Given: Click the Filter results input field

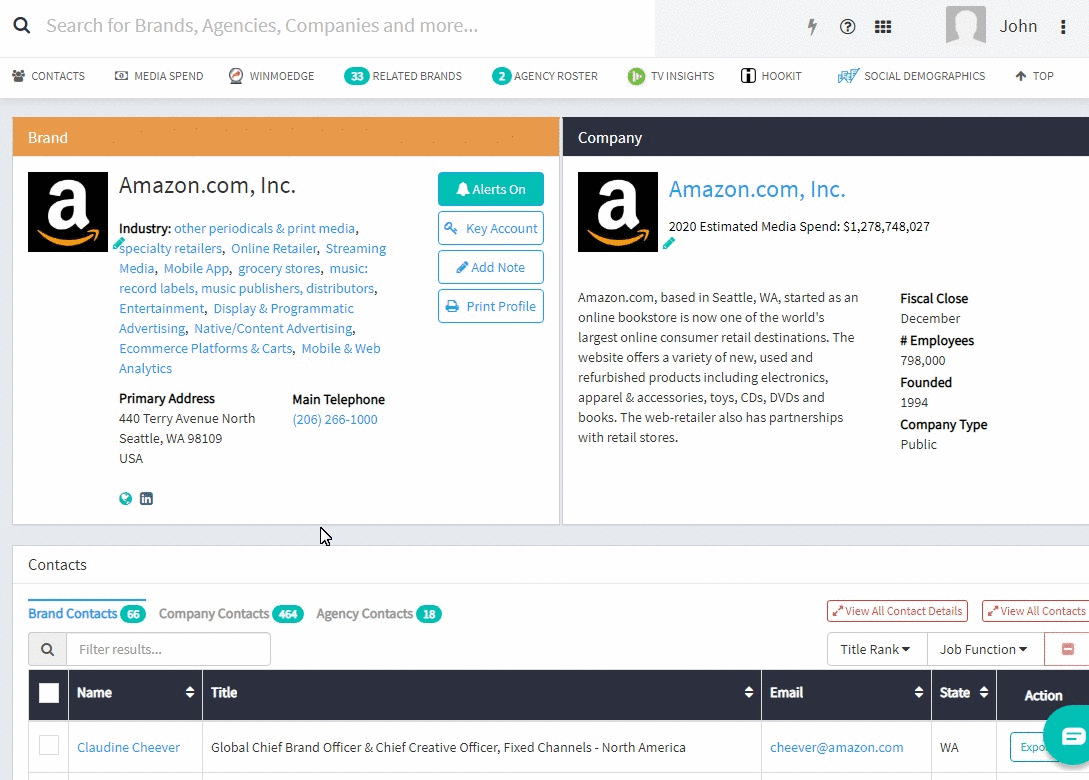Looking at the screenshot, I should point(168,649).
